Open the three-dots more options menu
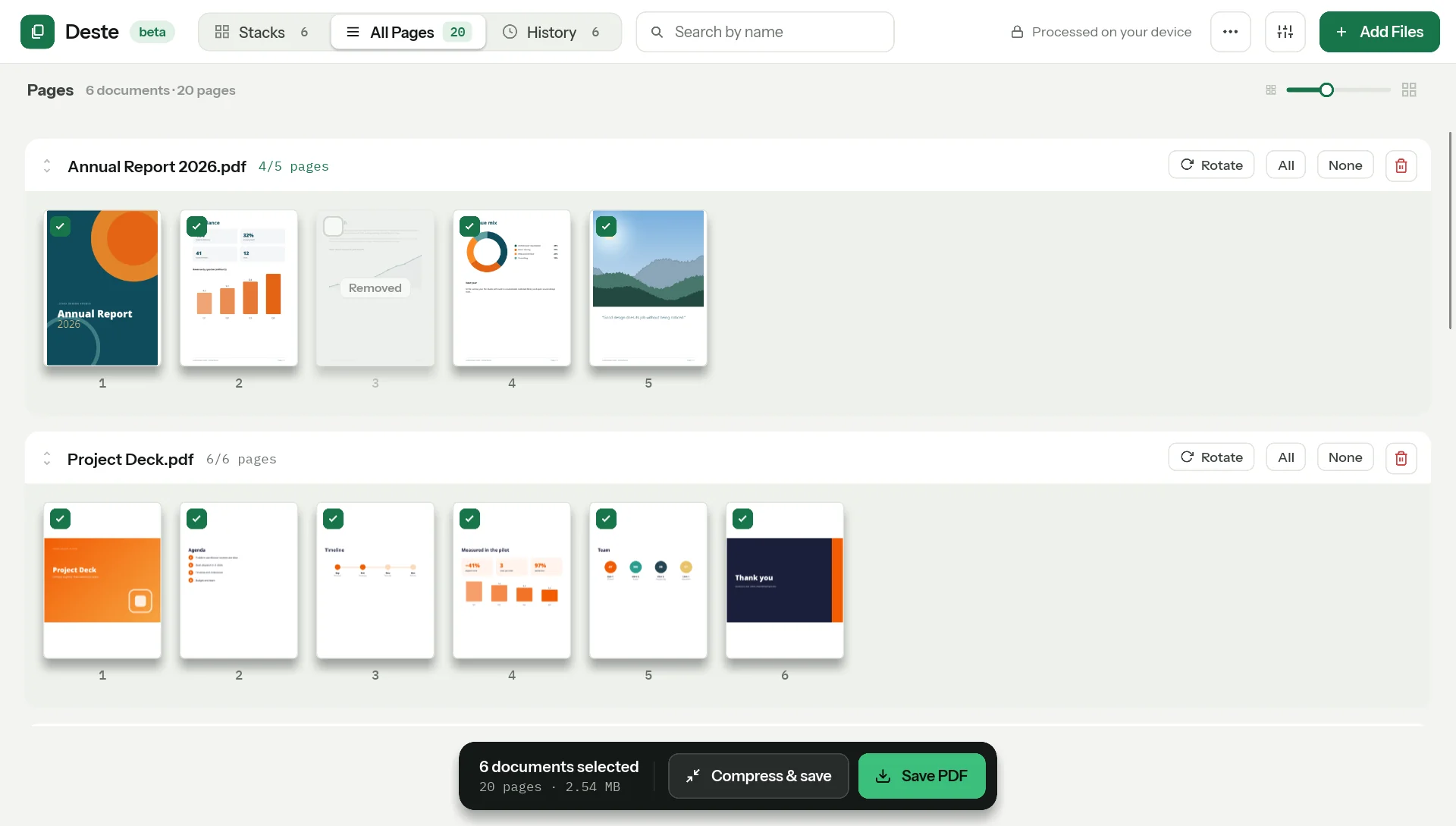Viewport: 1456px width, 826px height. pyautogui.click(x=1230, y=32)
